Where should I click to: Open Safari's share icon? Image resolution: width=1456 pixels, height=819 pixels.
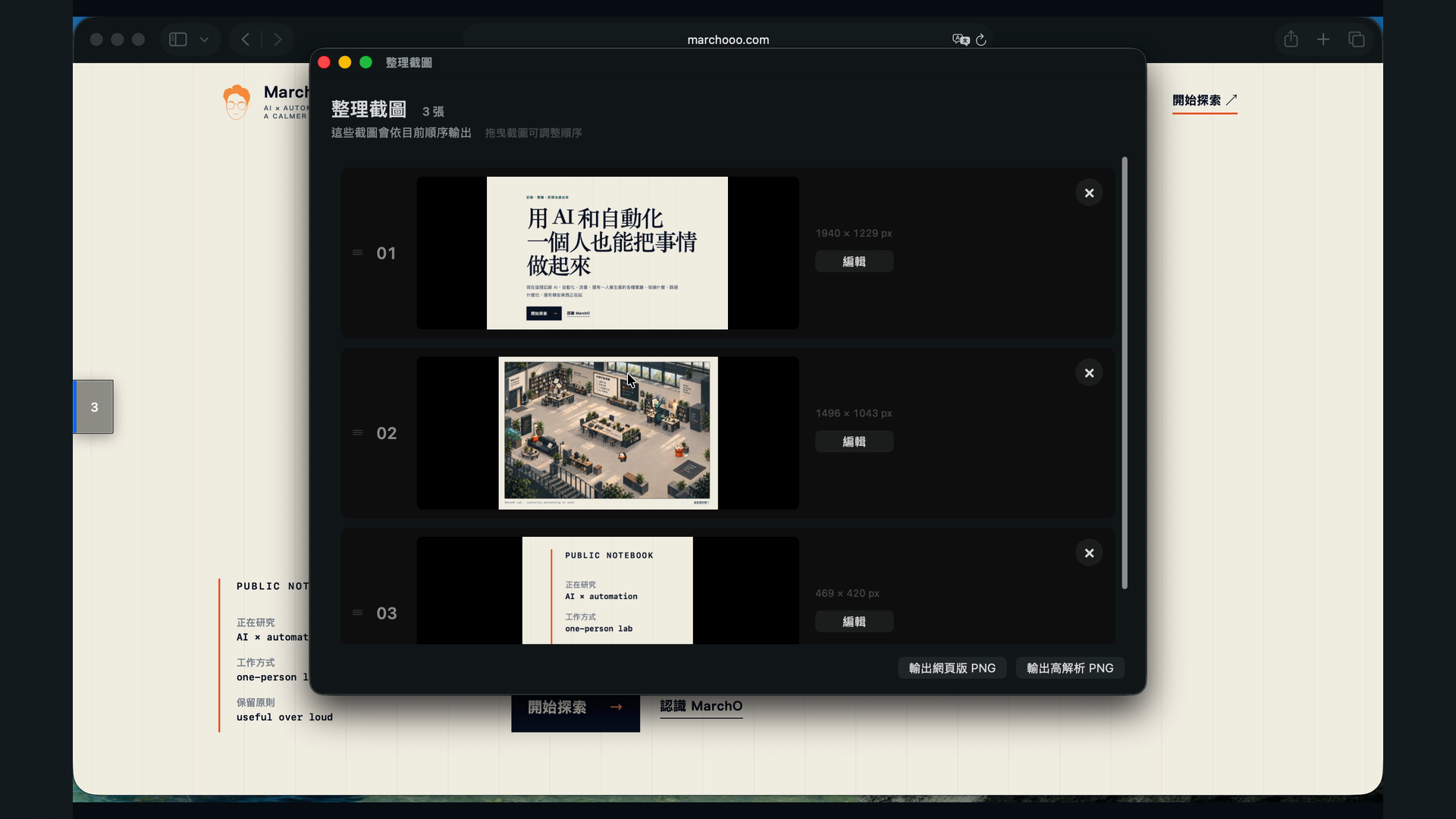click(1291, 39)
